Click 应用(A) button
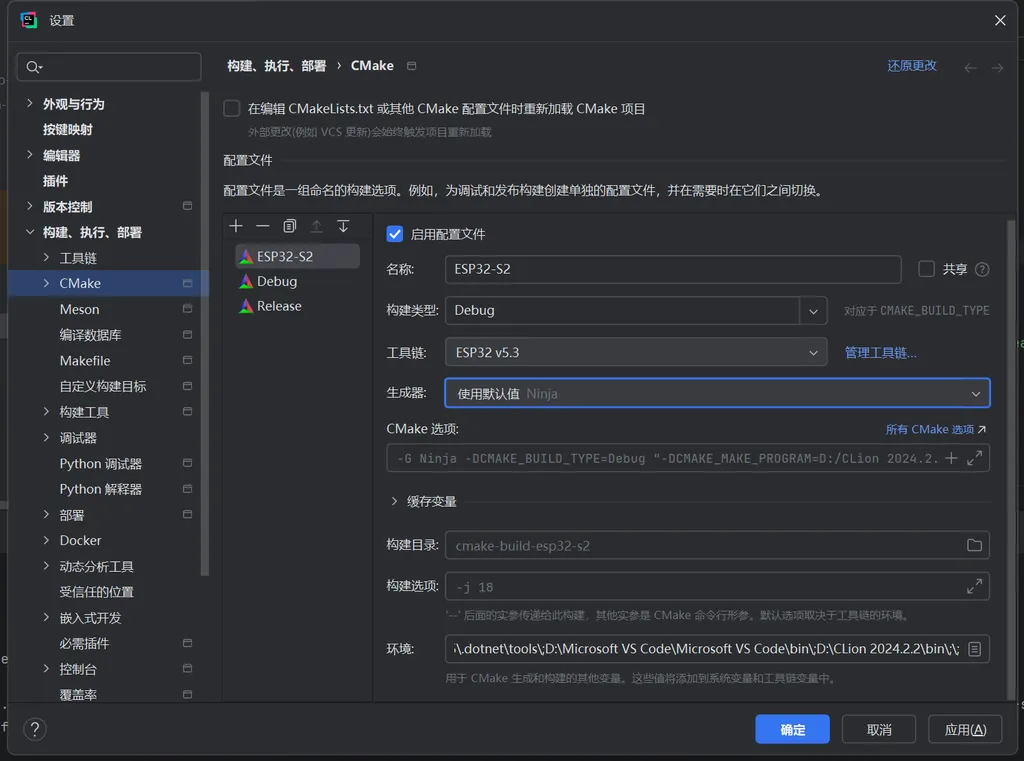1024x761 pixels. (x=965, y=729)
